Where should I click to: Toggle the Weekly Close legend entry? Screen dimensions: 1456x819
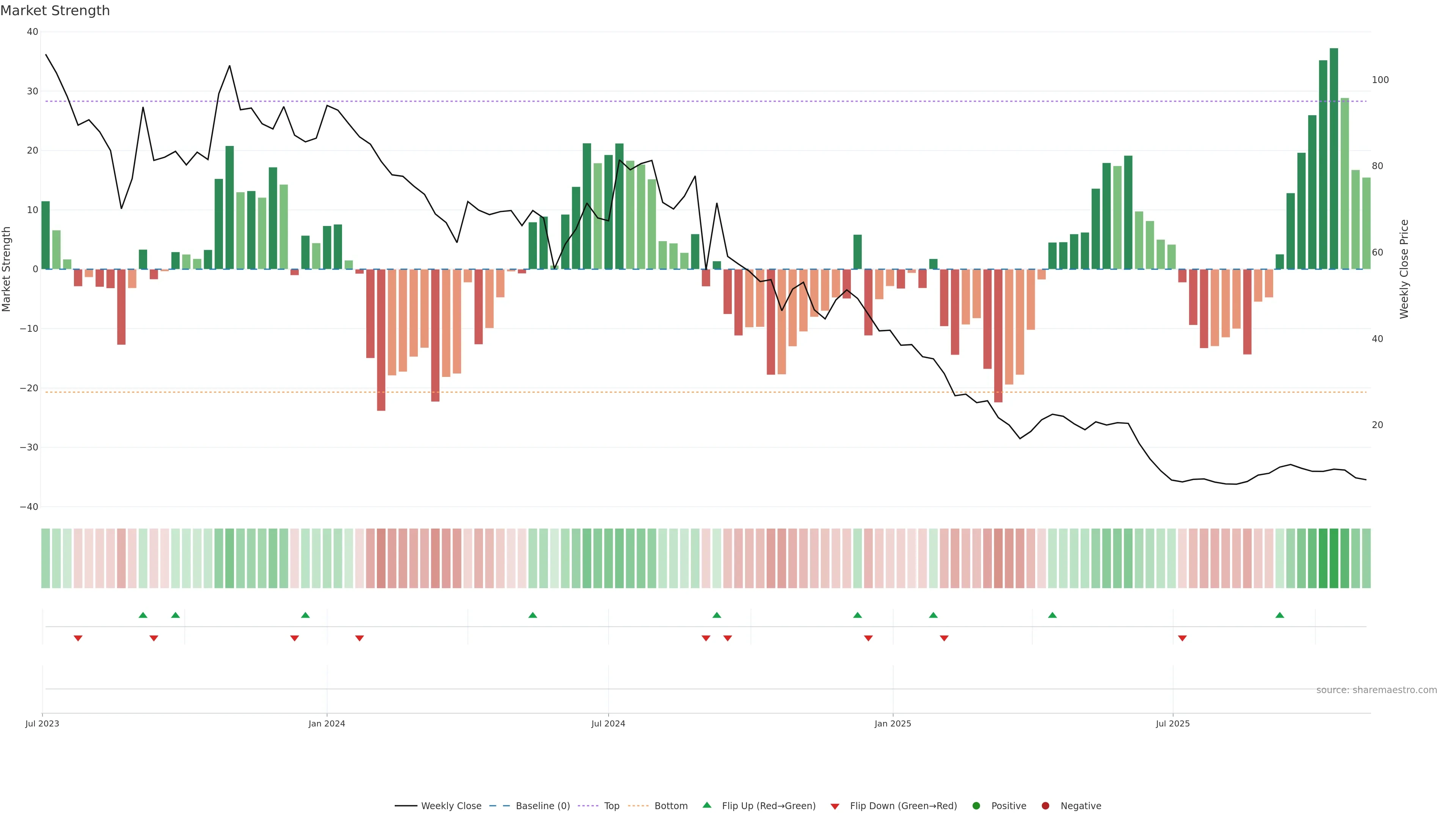pyautogui.click(x=450, y=806)
